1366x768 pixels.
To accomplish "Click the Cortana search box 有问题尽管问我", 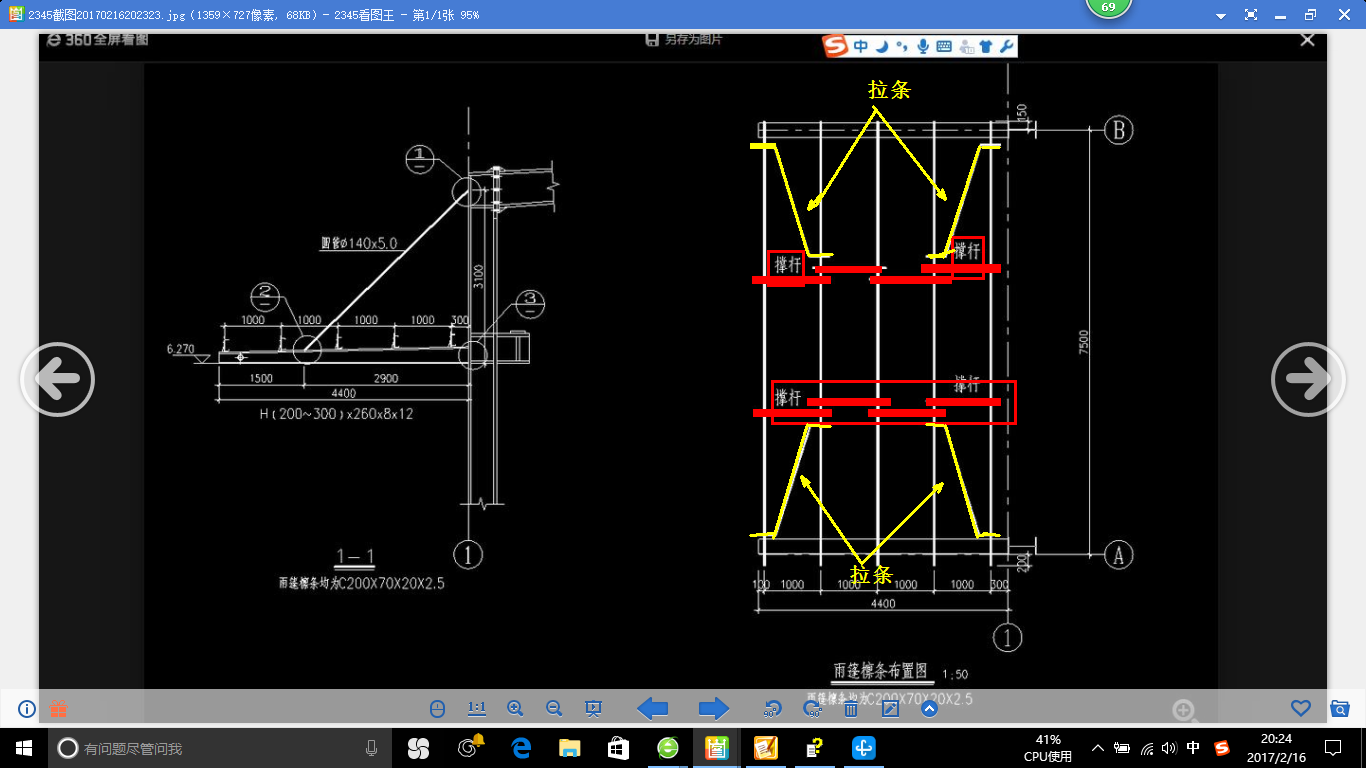I will pos(216,748).
